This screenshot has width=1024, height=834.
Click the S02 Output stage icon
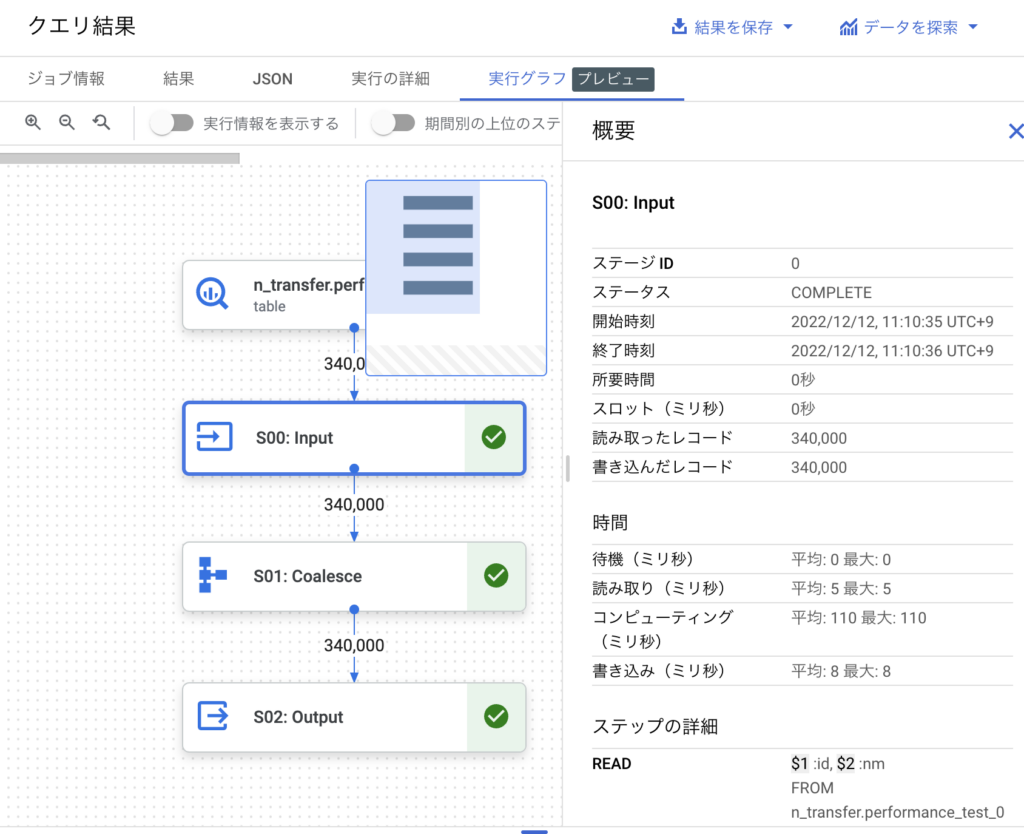pyautogui.click(x=213, y=716)
